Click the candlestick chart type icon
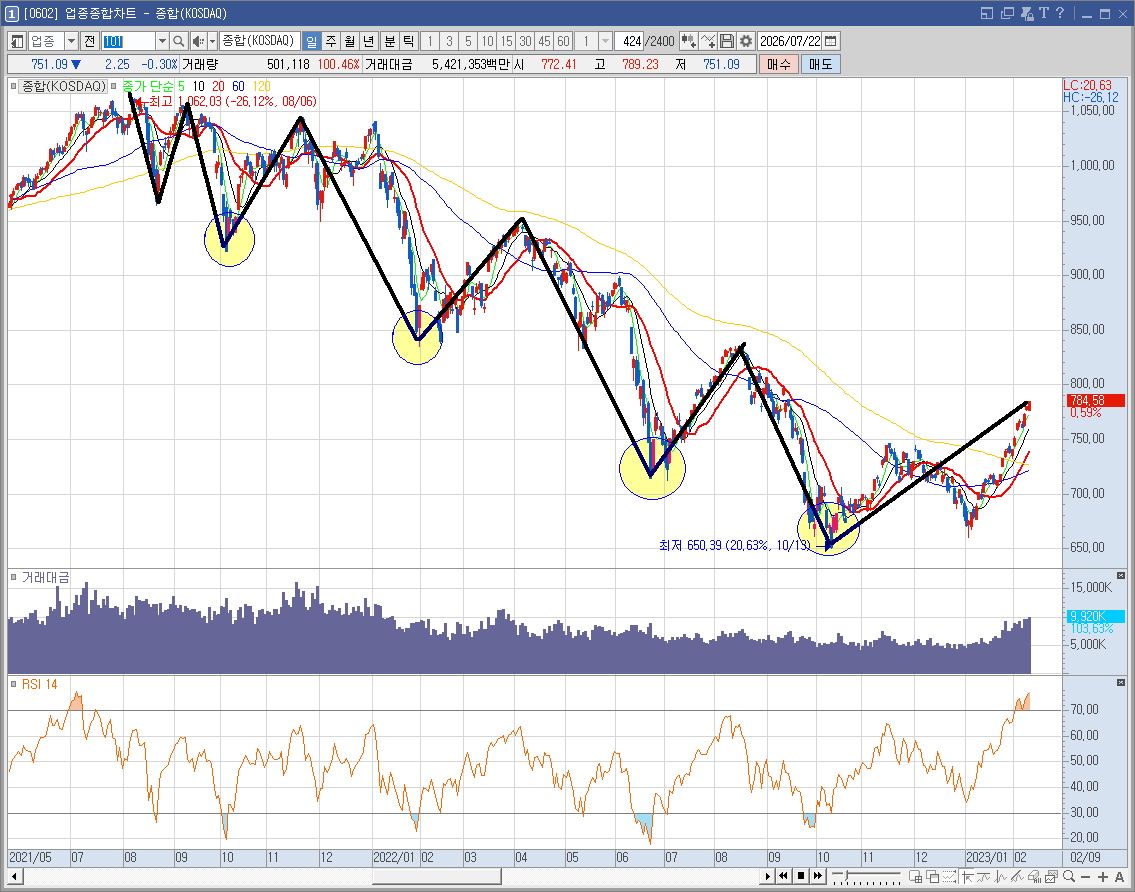The width and height of the screenshot is (1135, 892). coord(688,41)
